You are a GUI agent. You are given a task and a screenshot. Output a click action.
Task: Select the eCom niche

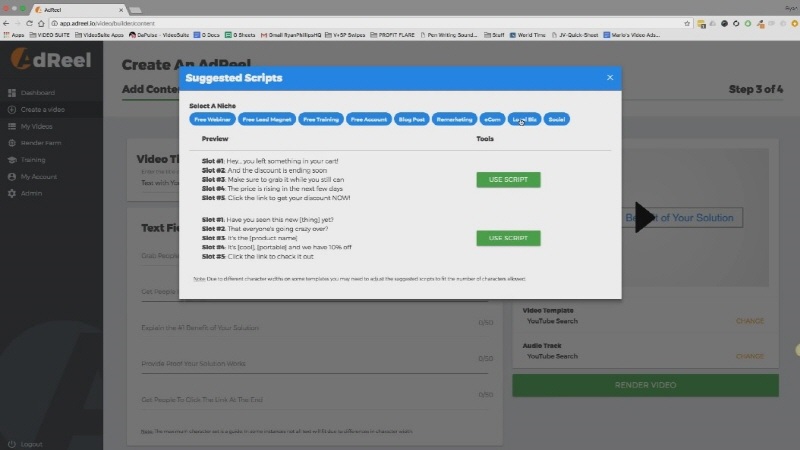point(492,119)
